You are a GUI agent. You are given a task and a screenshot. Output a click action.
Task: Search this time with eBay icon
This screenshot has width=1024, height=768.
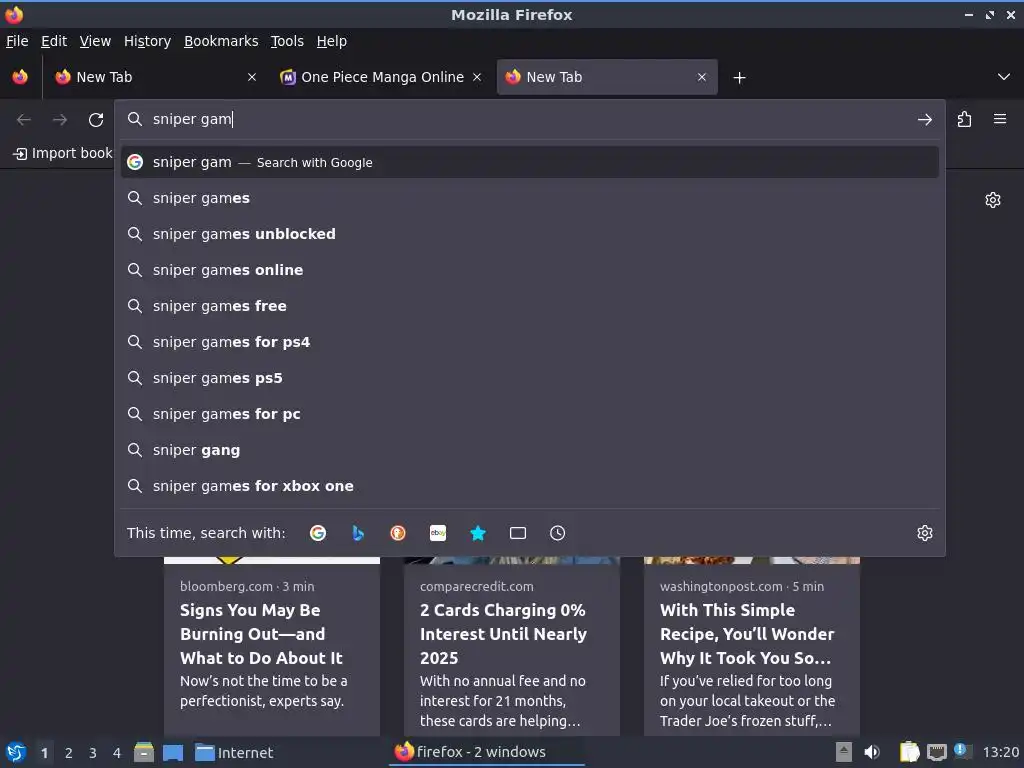(x=438, y=533)
